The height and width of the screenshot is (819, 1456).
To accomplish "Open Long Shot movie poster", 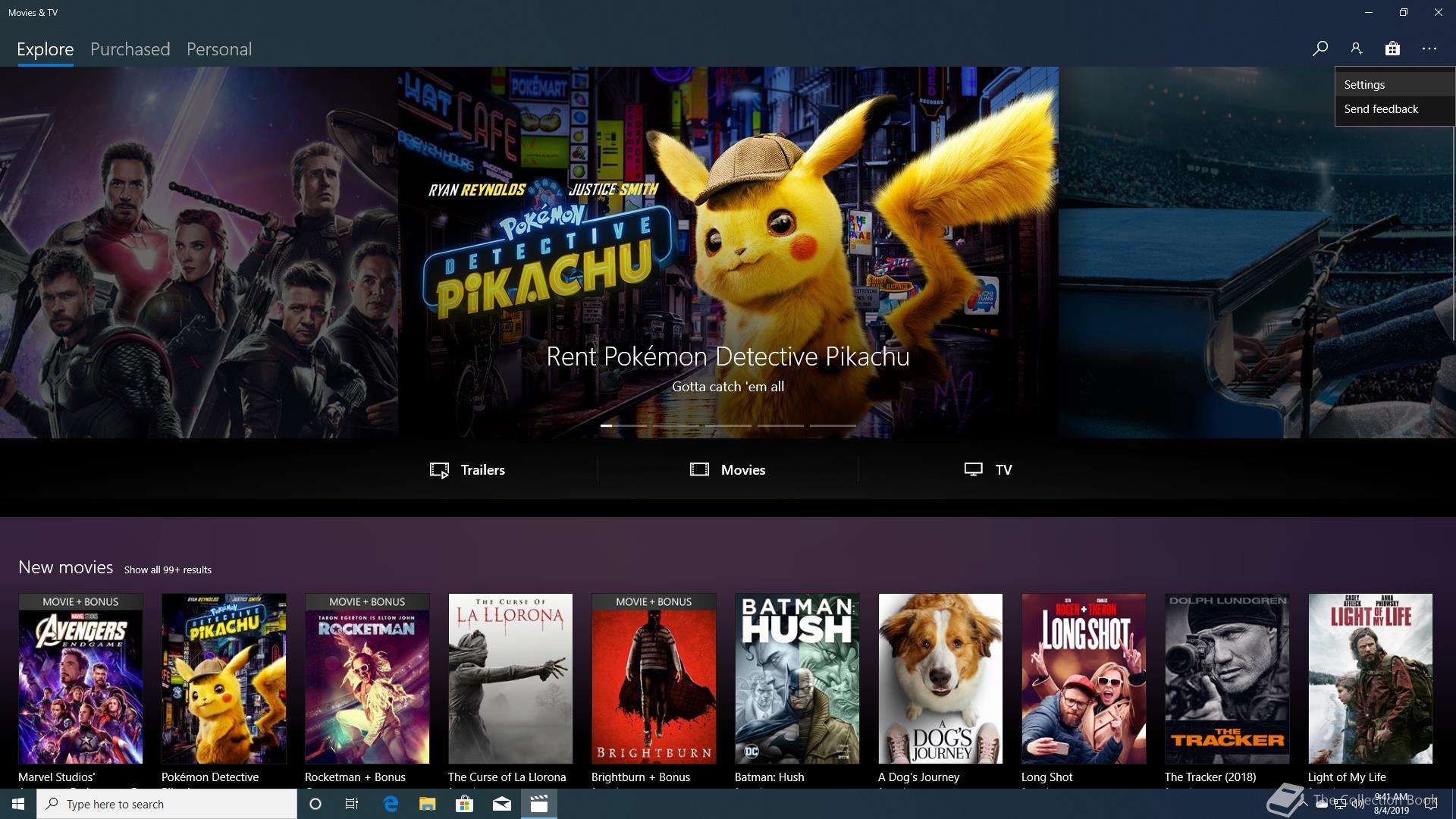I will pos(1084,679).
